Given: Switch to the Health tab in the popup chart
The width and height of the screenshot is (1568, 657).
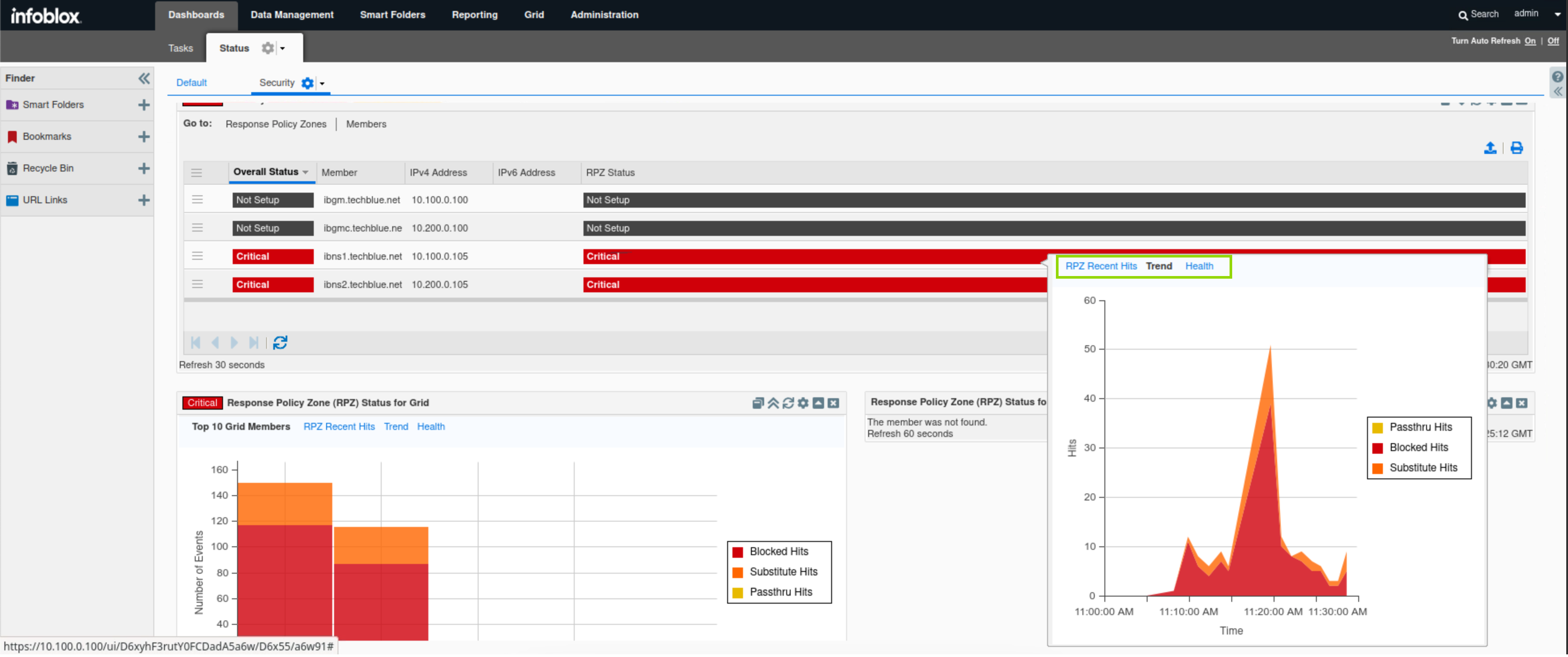Looking at the screenshot, I should point(1199,266).
